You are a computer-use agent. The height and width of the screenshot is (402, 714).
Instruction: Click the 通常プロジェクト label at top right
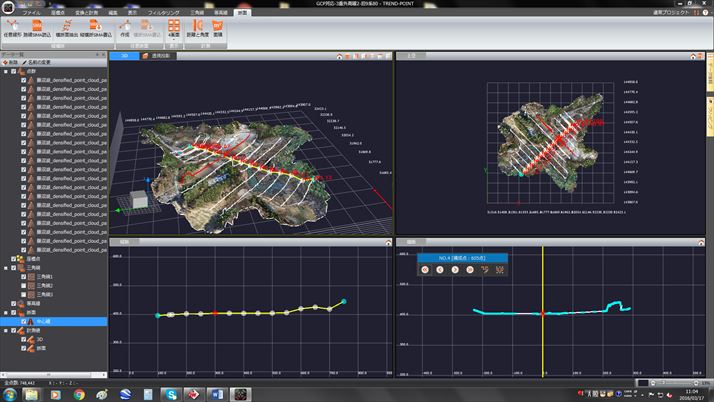(671, 12)
